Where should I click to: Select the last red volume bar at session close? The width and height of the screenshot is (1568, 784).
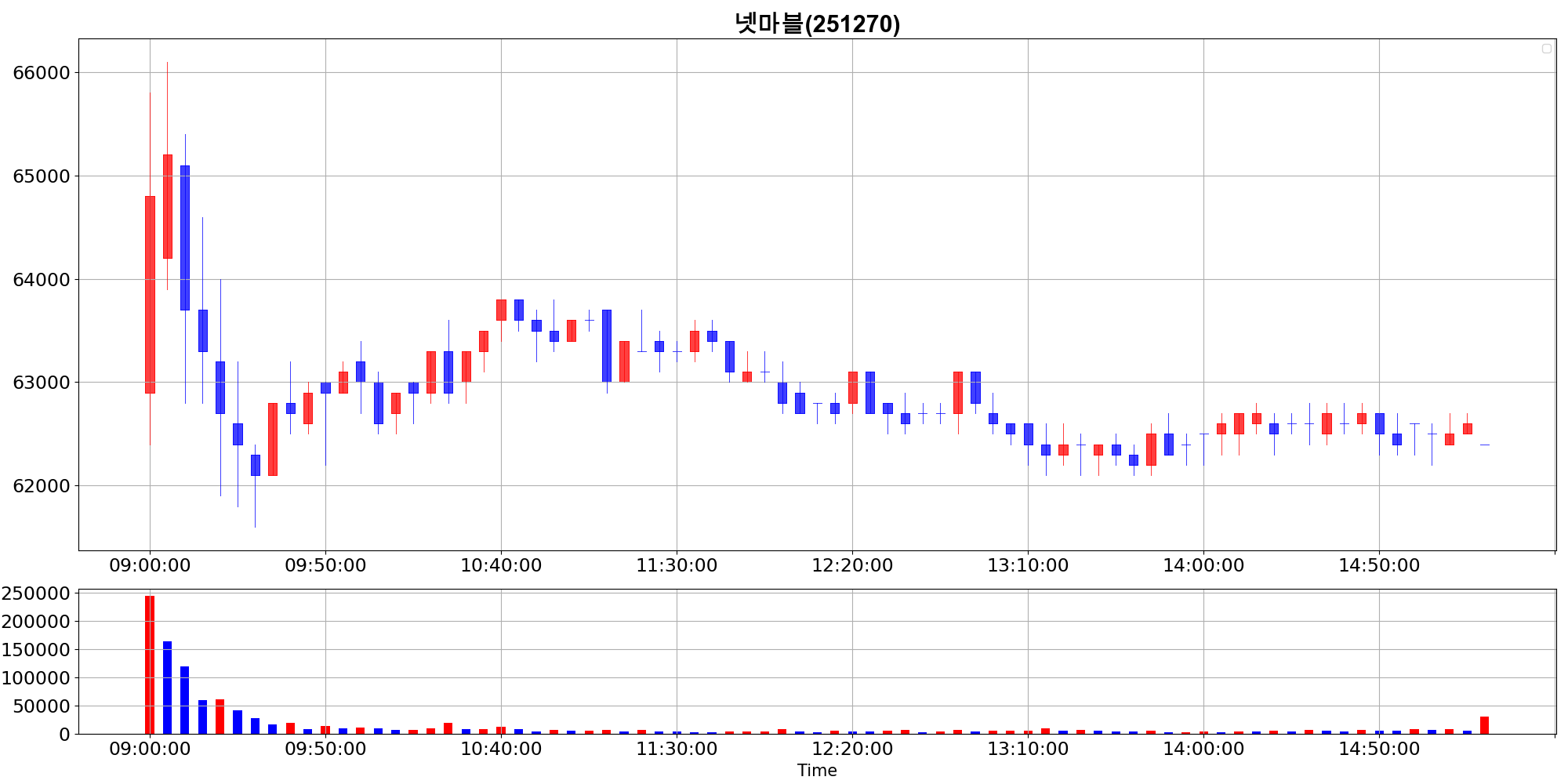[1484, 725]
